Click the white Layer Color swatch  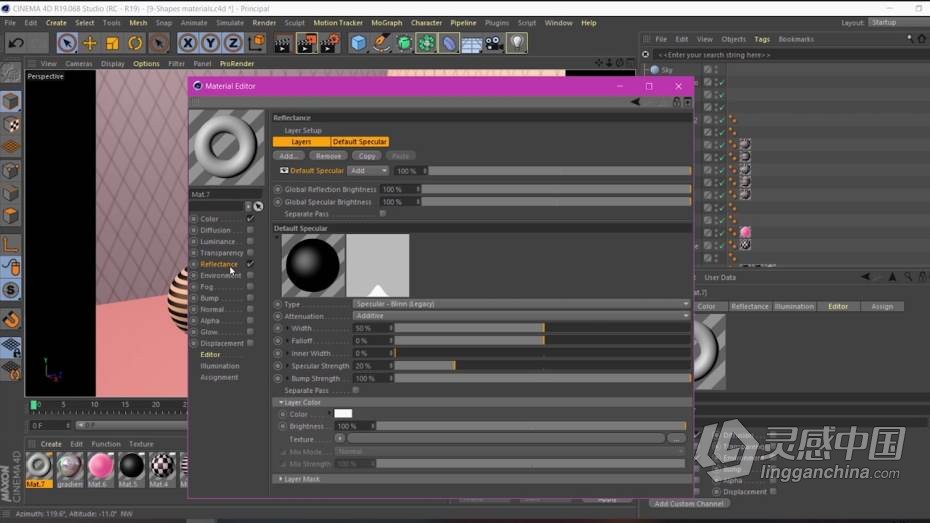point(343,414)
